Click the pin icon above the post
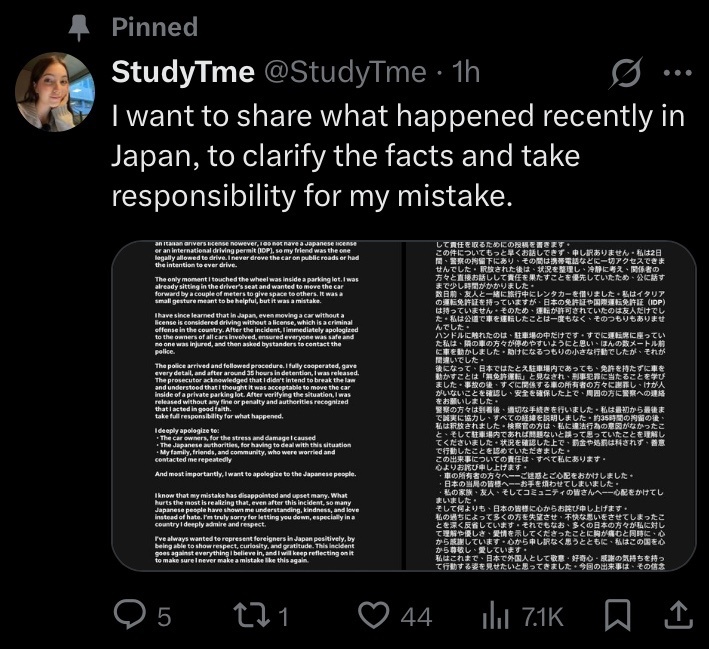Screen dimensions: 709x649 pyautogui.click(x=76, y=28)
